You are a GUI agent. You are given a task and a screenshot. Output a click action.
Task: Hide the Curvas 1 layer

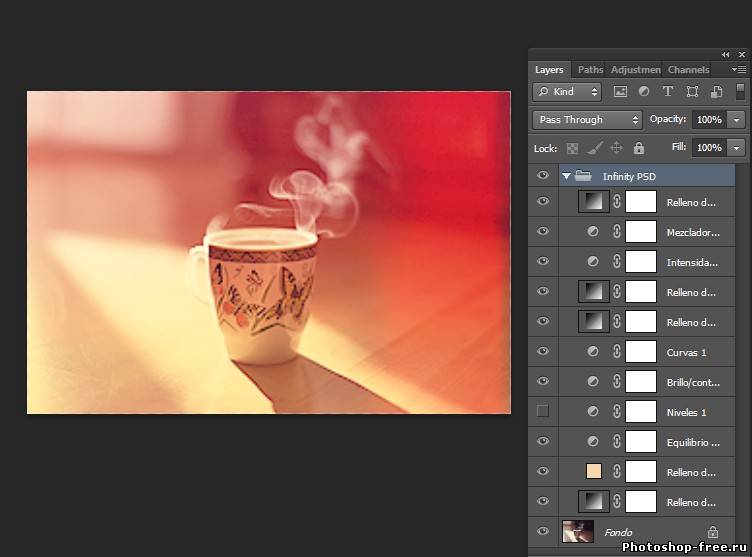(x=543, y=351)
